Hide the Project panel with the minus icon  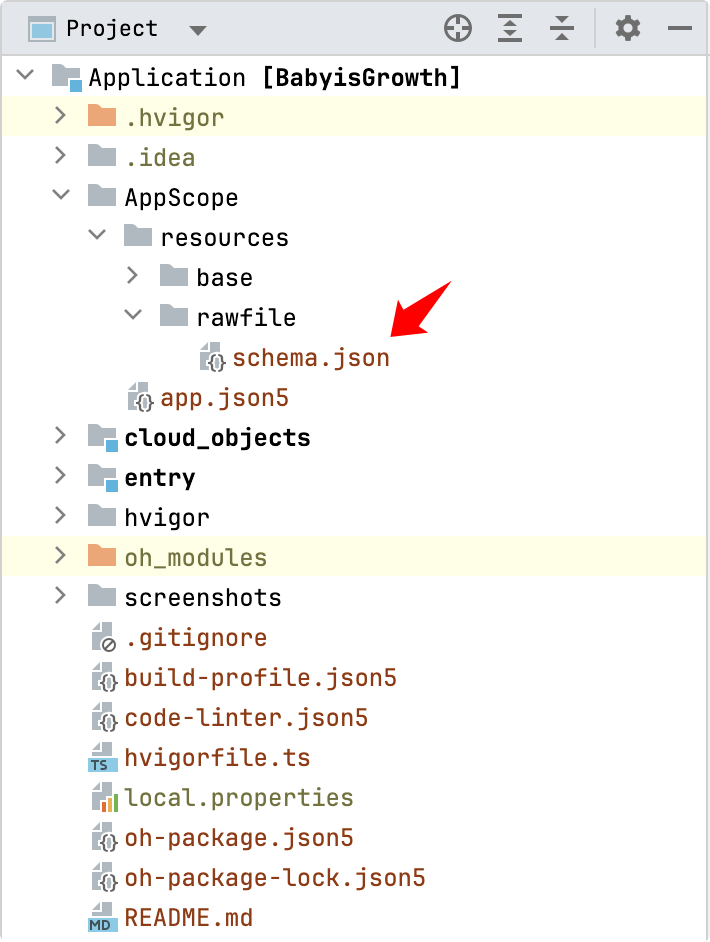(679, 28)
